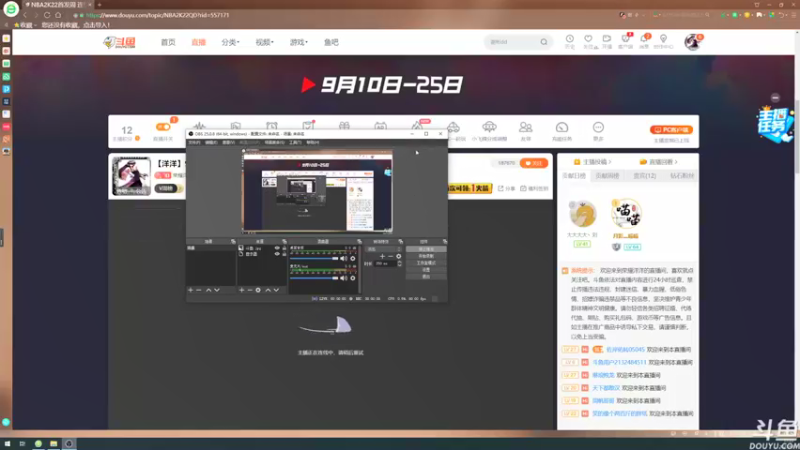
Task: Open File Explorer from taskbar
Action: pyautogui.click(x=54, y=443)
